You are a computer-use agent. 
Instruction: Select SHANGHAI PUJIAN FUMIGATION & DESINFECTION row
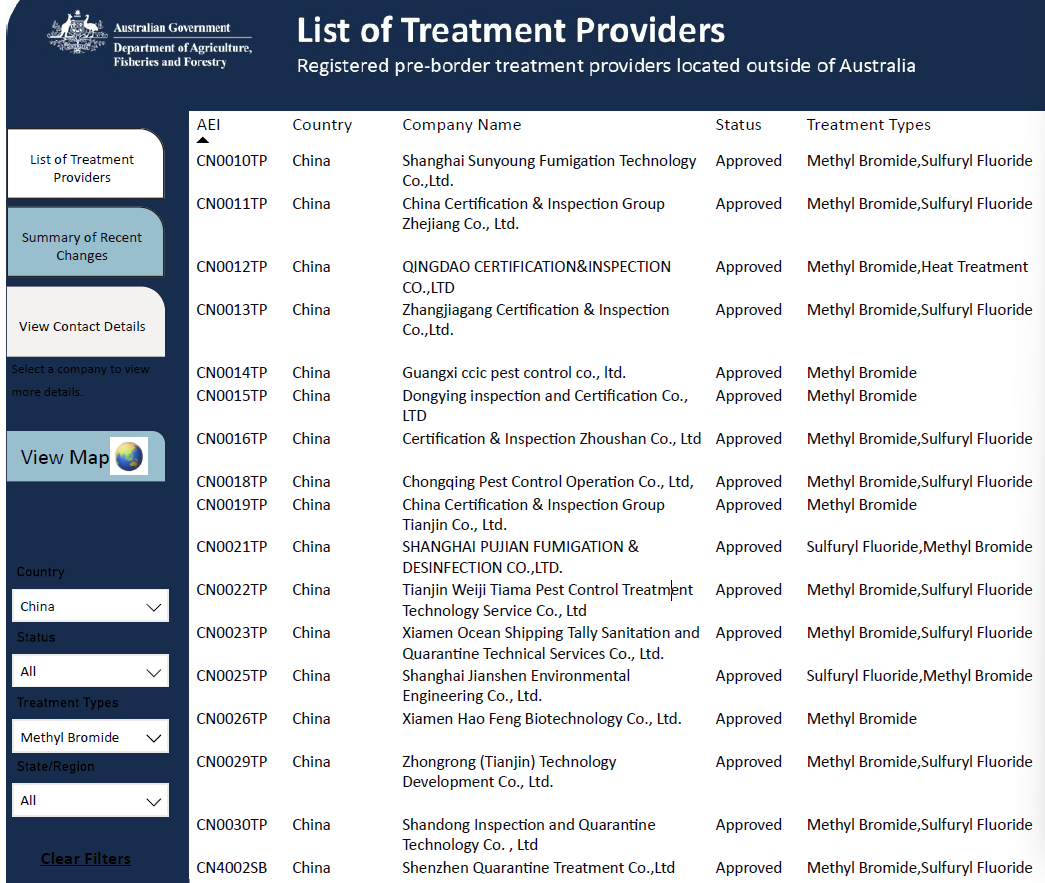tap(521, 557)
